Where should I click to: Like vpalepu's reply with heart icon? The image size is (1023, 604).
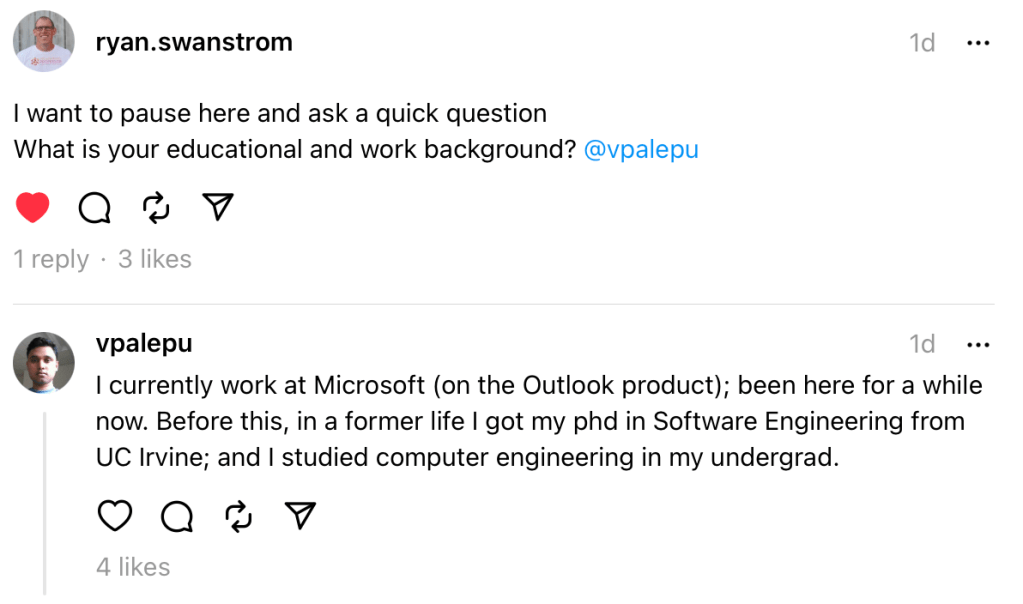point(115,516)
